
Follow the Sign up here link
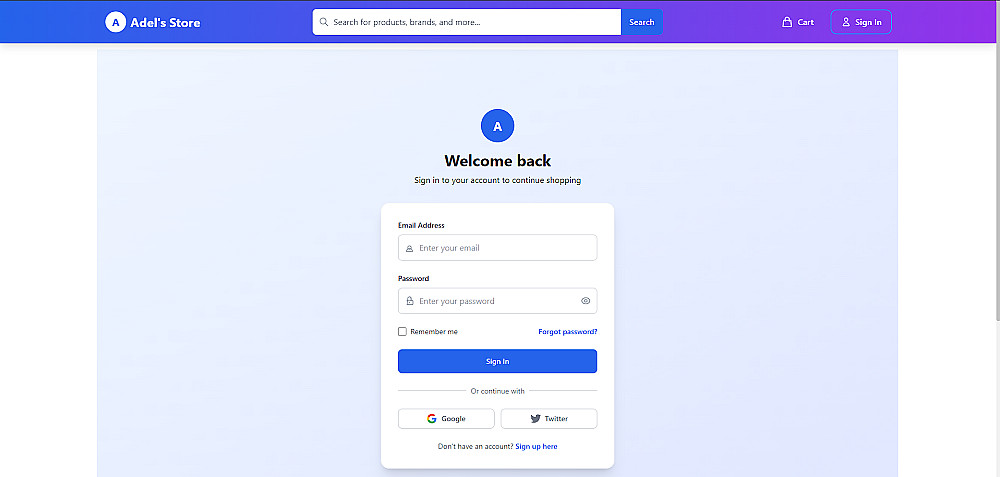536,446
